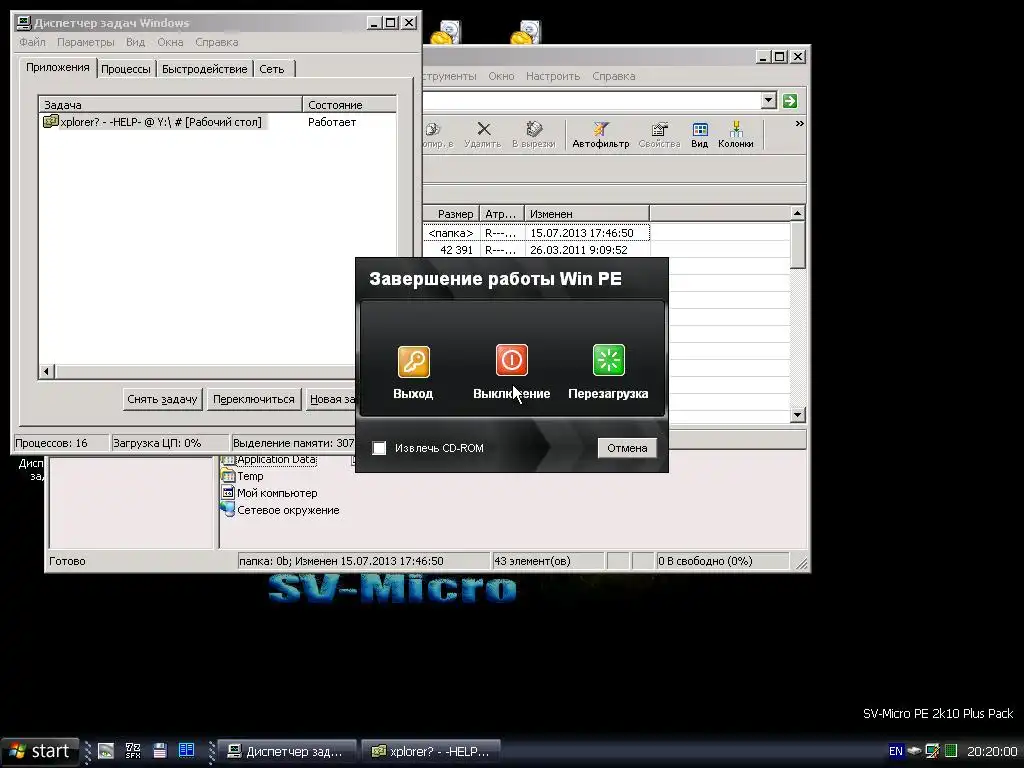Screen dimensions: 1024x768
Task: Click the 20:20:00 clock in the tray
Action: pos(991,752)
